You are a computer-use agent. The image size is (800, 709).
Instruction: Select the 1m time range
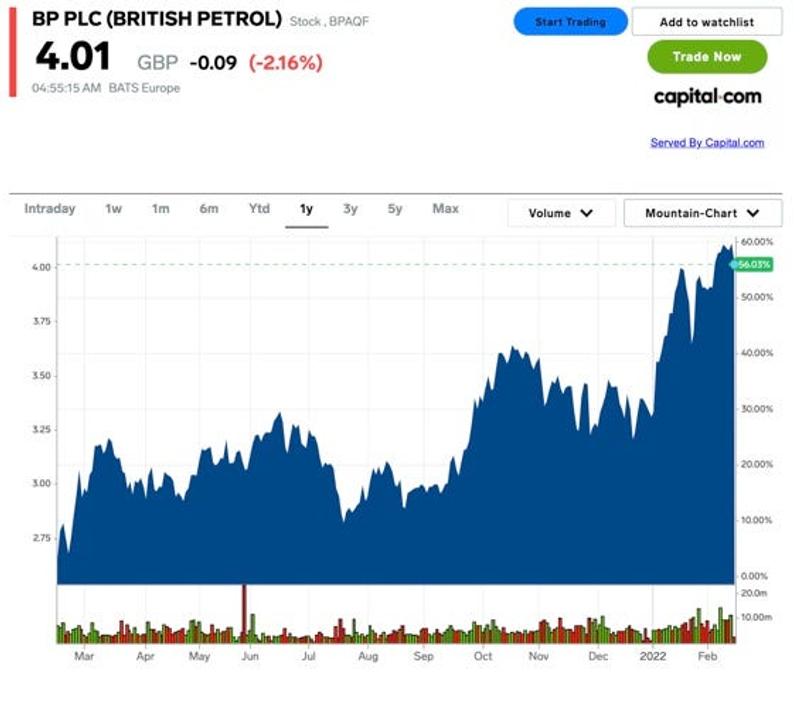coord(160,209)
